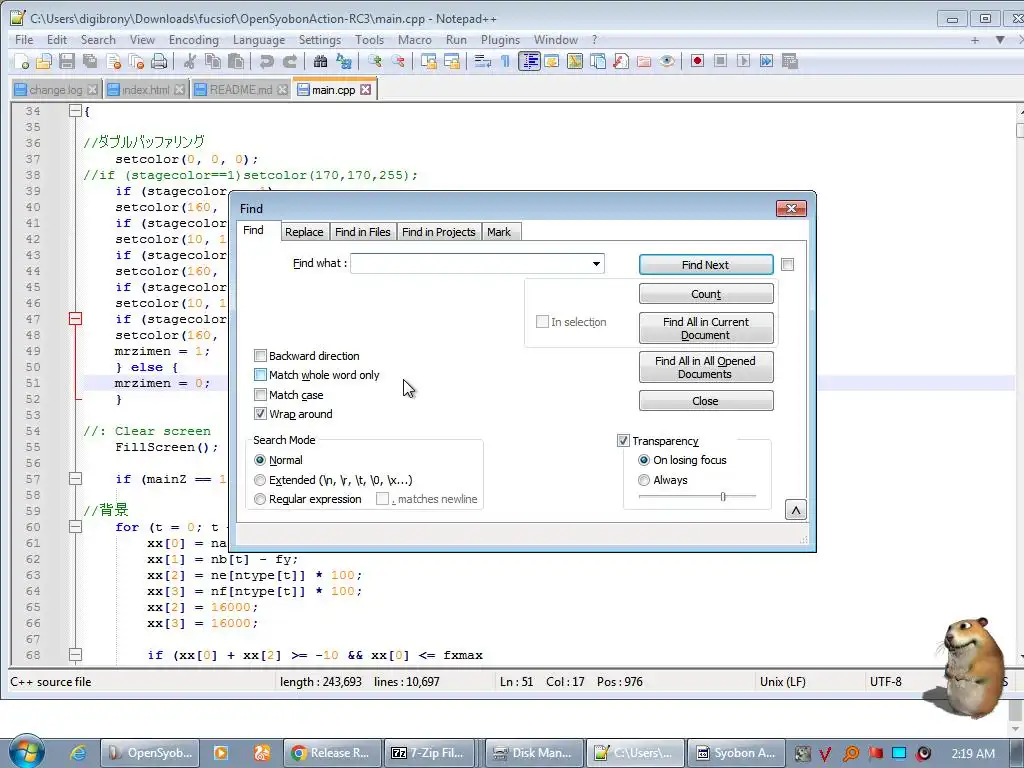1024x768 pixels.
Task: Select Always transparency option
Action: pyautogui.click(x=644, y=480)
